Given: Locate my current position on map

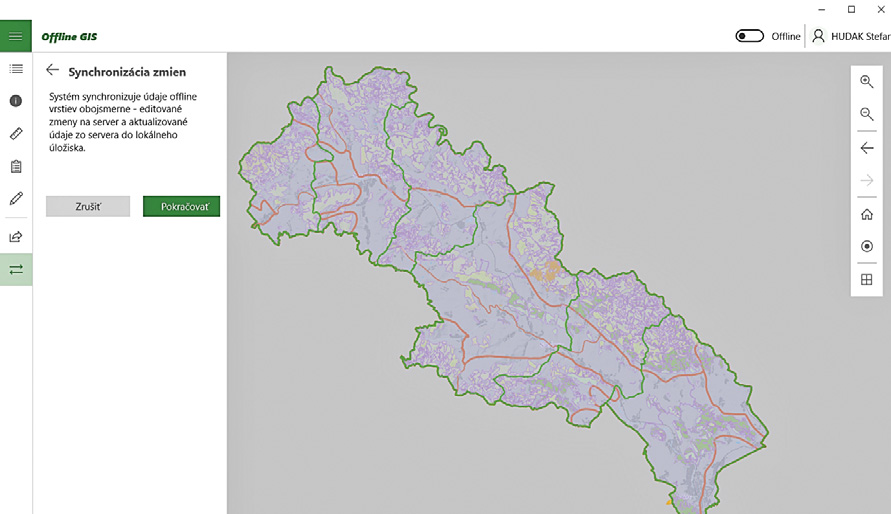Looking at the screenshot, I should click(867, 246).
